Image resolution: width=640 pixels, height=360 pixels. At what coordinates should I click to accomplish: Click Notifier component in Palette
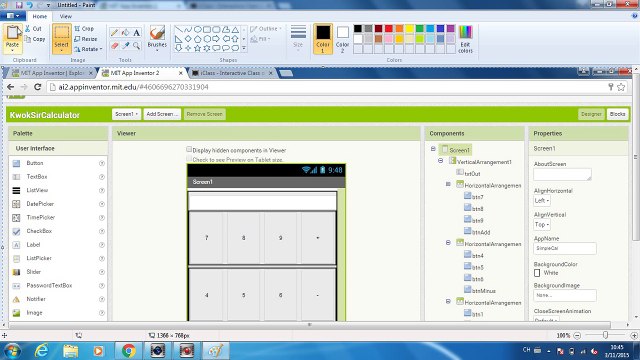click(36, 299)
